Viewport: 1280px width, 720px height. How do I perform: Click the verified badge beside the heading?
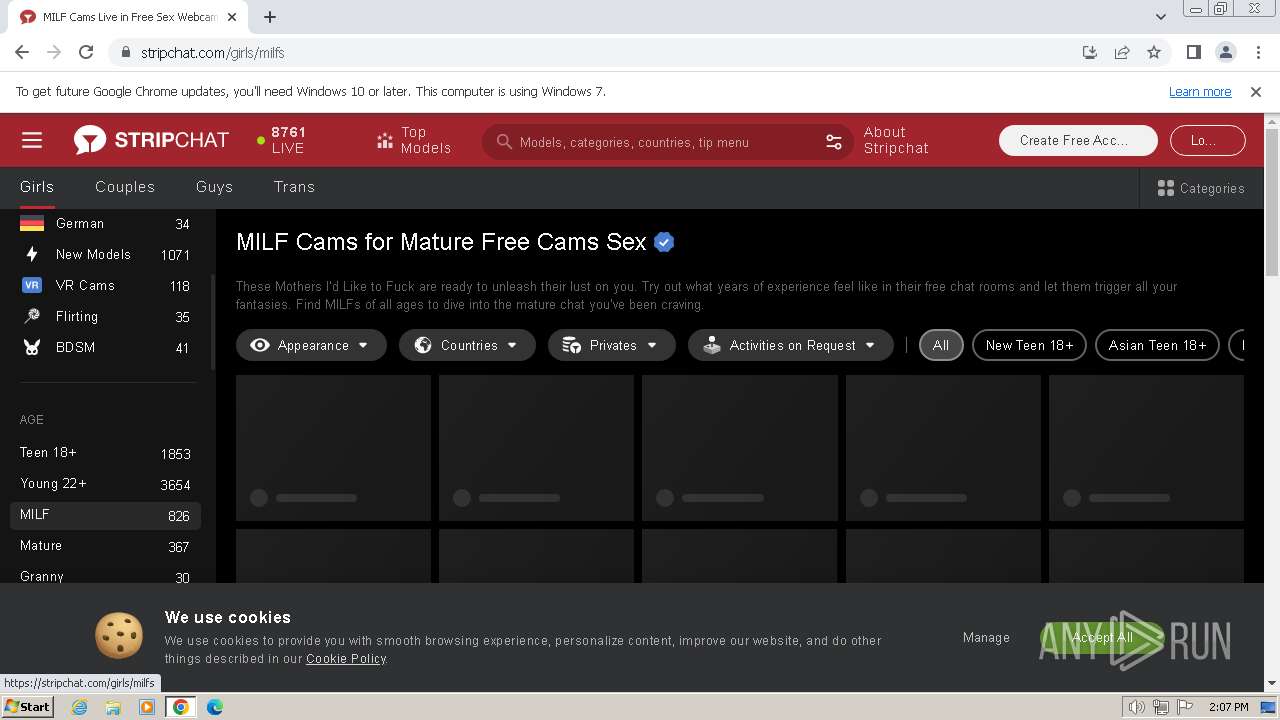click(664, 242)
